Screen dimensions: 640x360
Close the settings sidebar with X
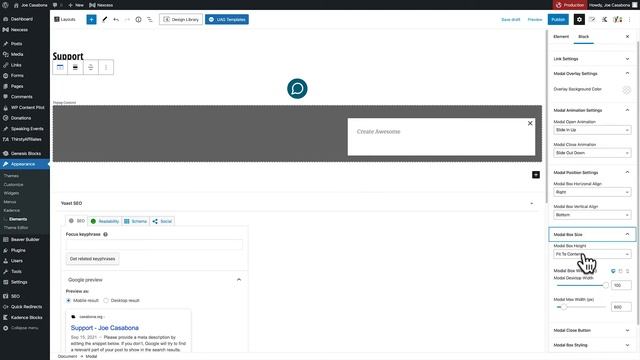click(627, 37)
